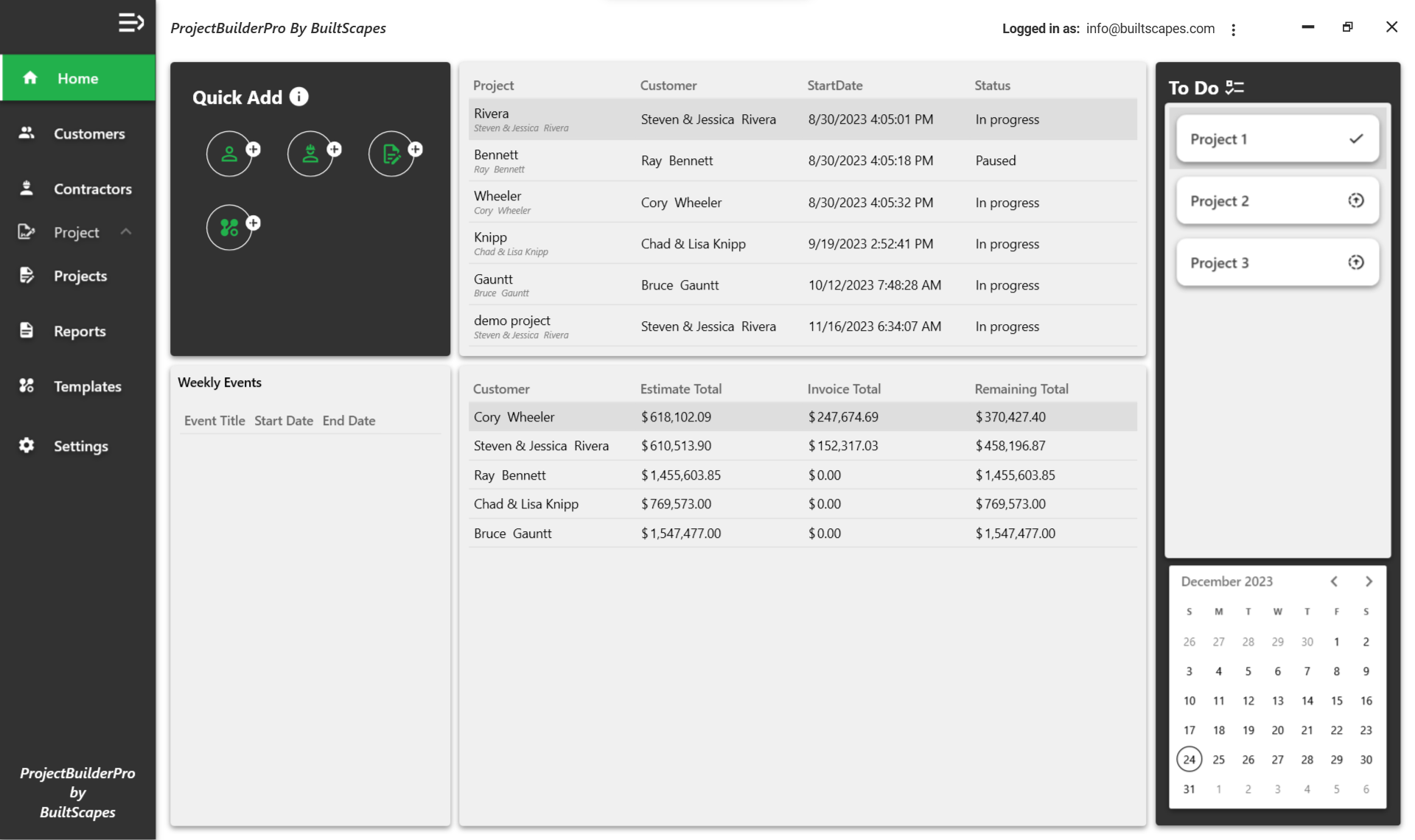Image resolution: width=1415 pixels, height=840 pixels.
Task: Select December 25 in the calendar
Action: click(1218, 760)
